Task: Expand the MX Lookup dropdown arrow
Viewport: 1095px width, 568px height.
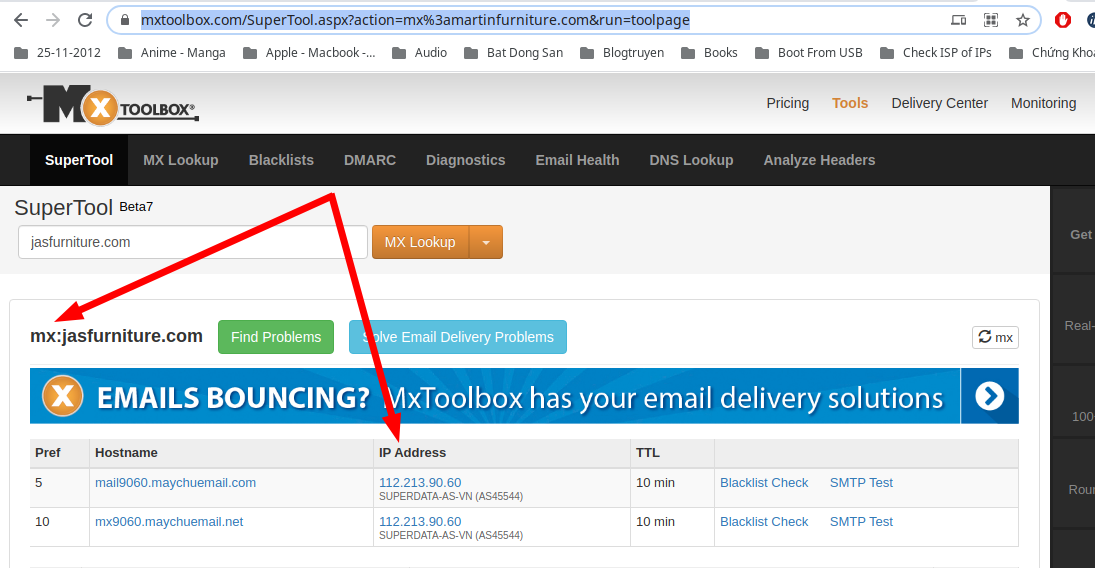Action: (486, 242)
